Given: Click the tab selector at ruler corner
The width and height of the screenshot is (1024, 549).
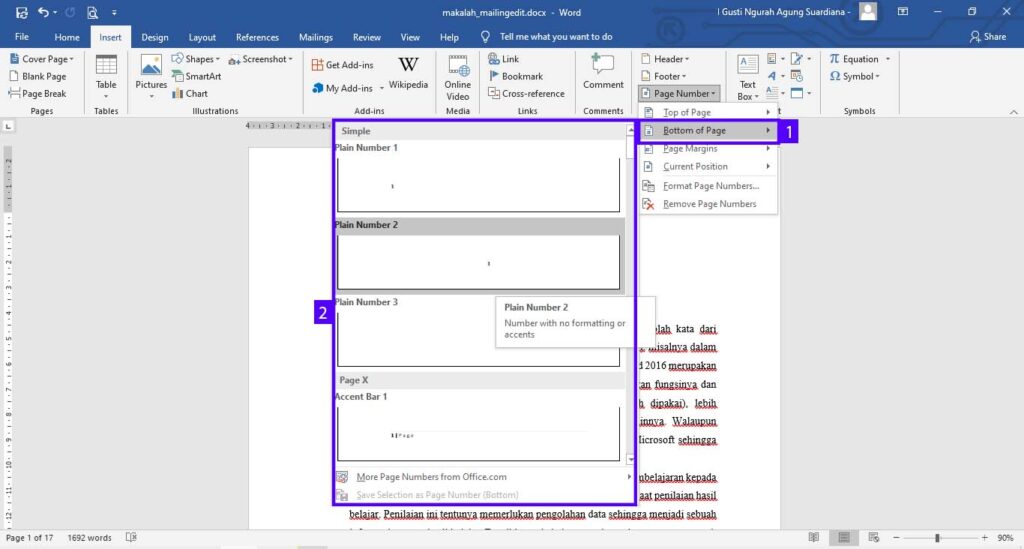Looking at the screenshot, I should [8, 125].
